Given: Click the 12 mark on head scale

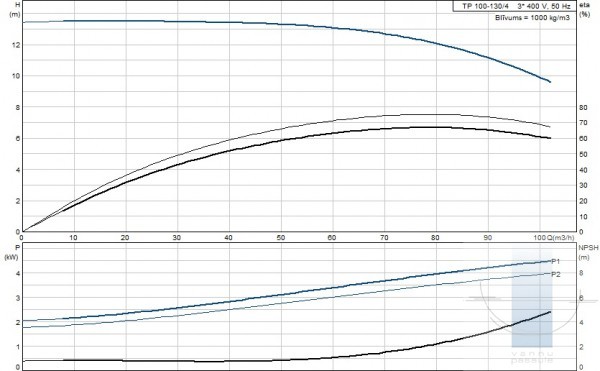Looking at the screenshot, I should pyautogui.click(x=16, y=45).
